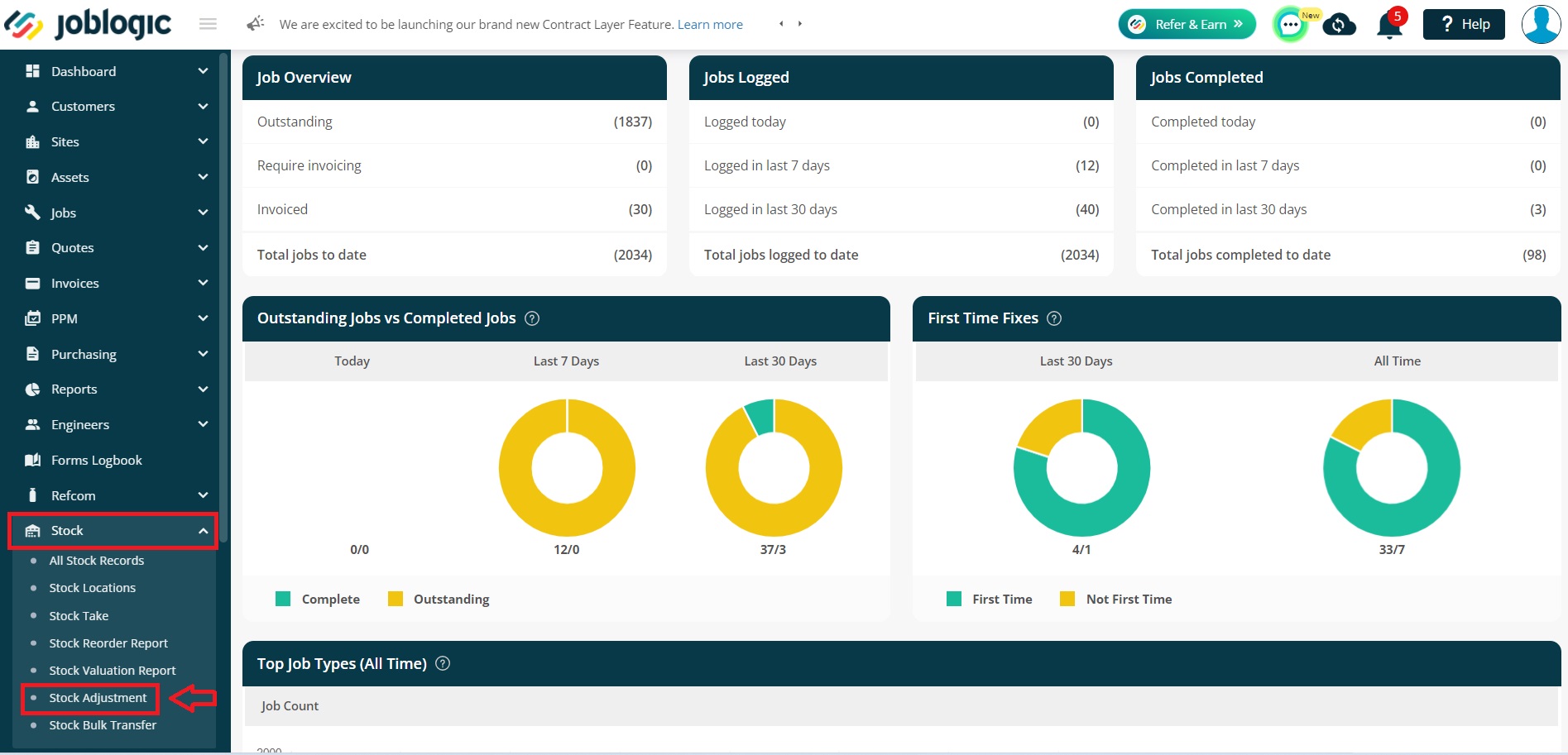Open Stock Reorder Report
The image size is (1568, 755).
click(x=108, y=643)
